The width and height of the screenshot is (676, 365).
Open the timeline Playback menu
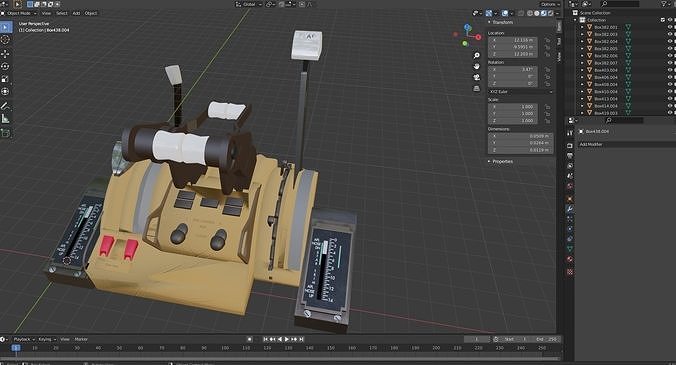click(x=23, y=339)
